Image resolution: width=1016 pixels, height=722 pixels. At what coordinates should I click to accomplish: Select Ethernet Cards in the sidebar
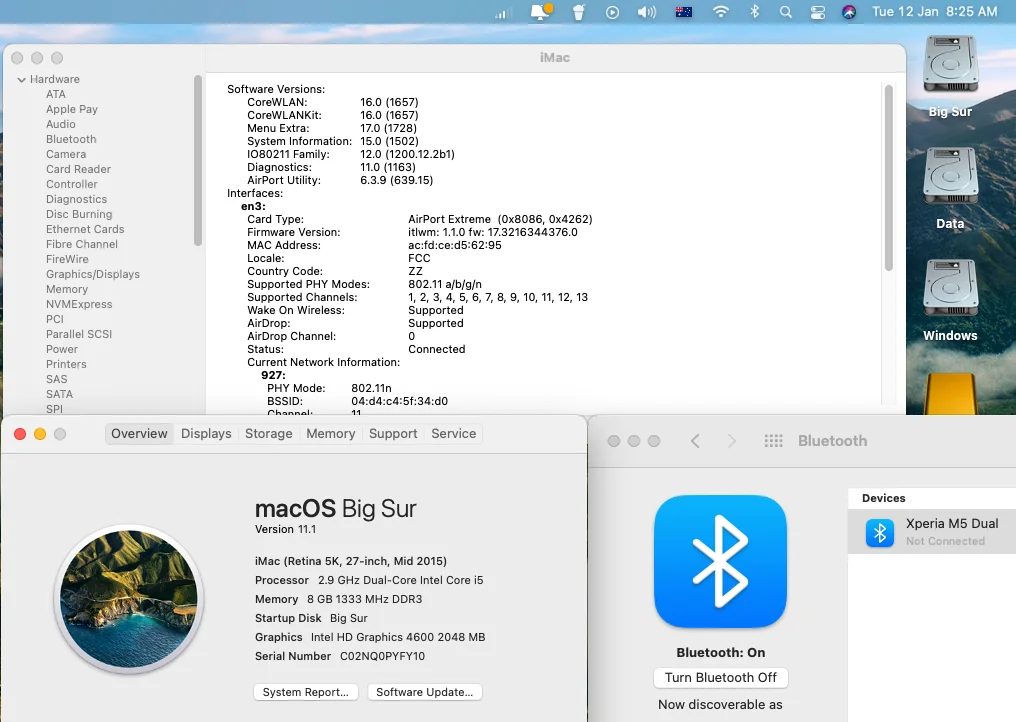[x=85, y=229]
